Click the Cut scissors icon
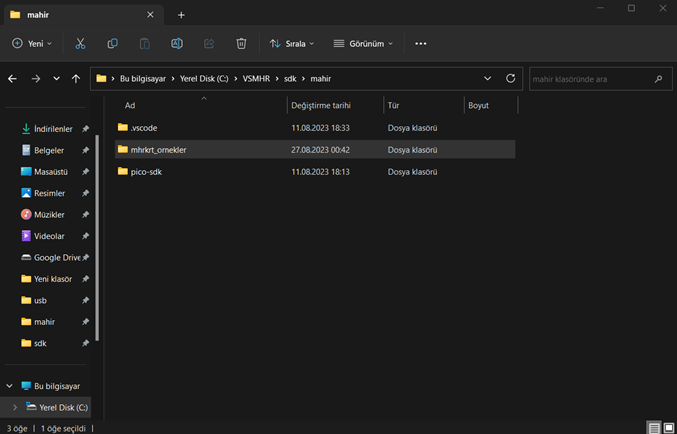 (x=80, y=44)
